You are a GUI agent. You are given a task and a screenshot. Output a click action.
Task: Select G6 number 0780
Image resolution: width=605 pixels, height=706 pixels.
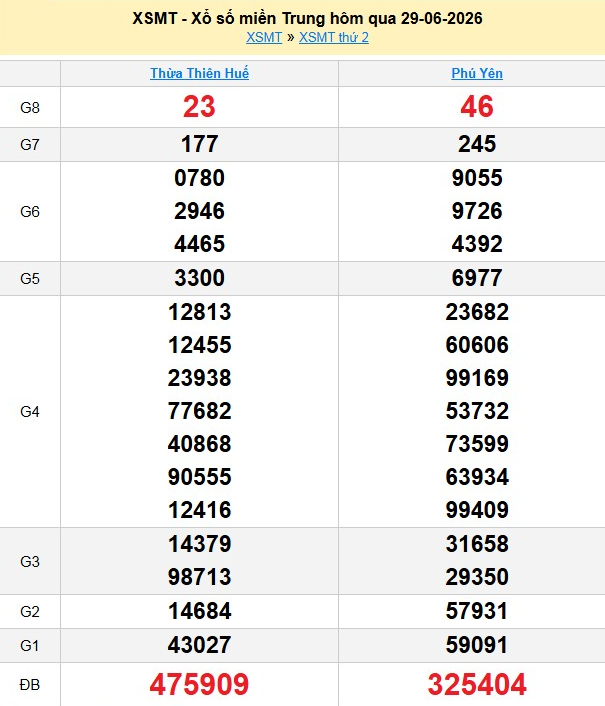coord(199,178)
